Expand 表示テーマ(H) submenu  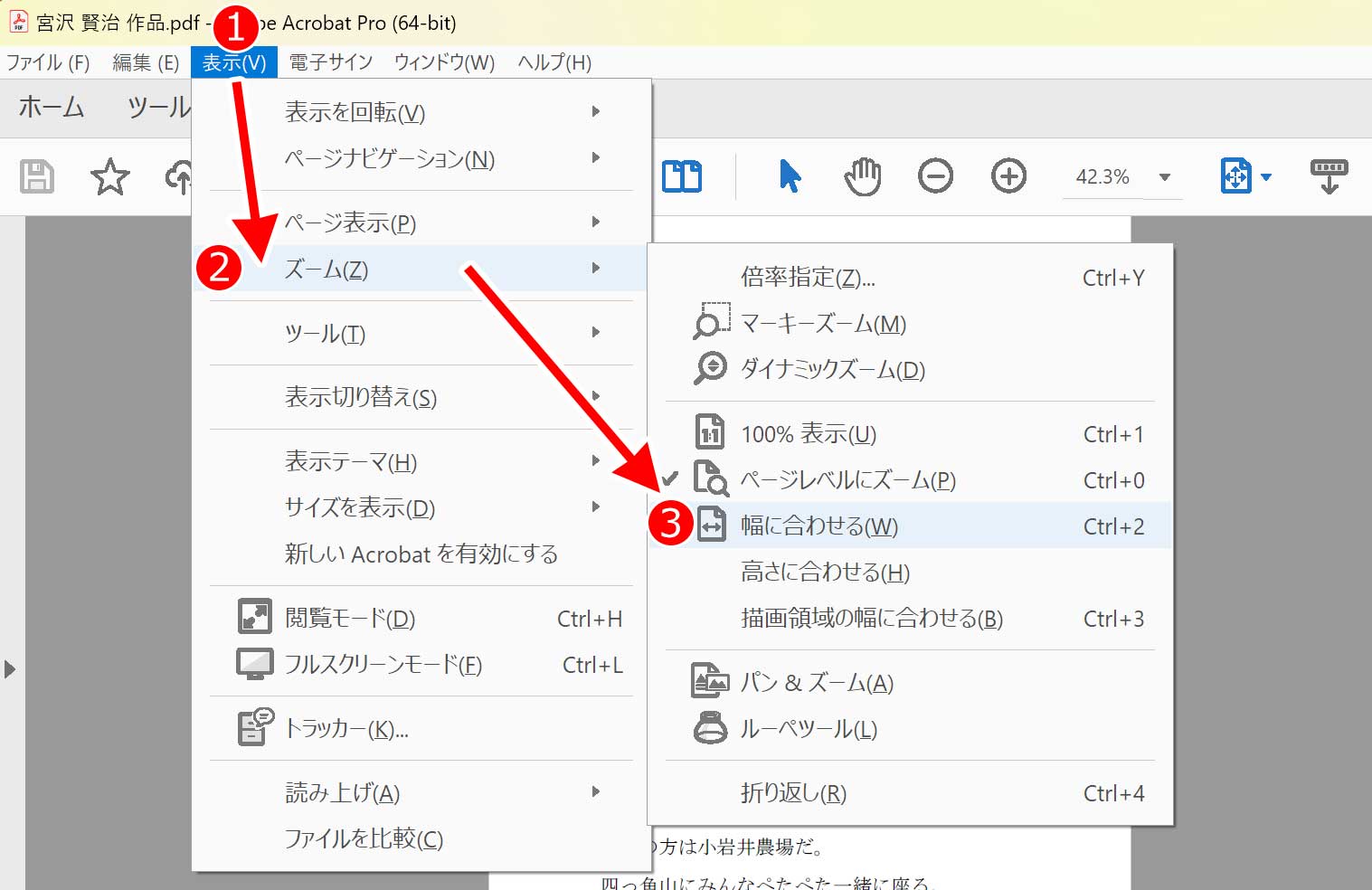421,461
